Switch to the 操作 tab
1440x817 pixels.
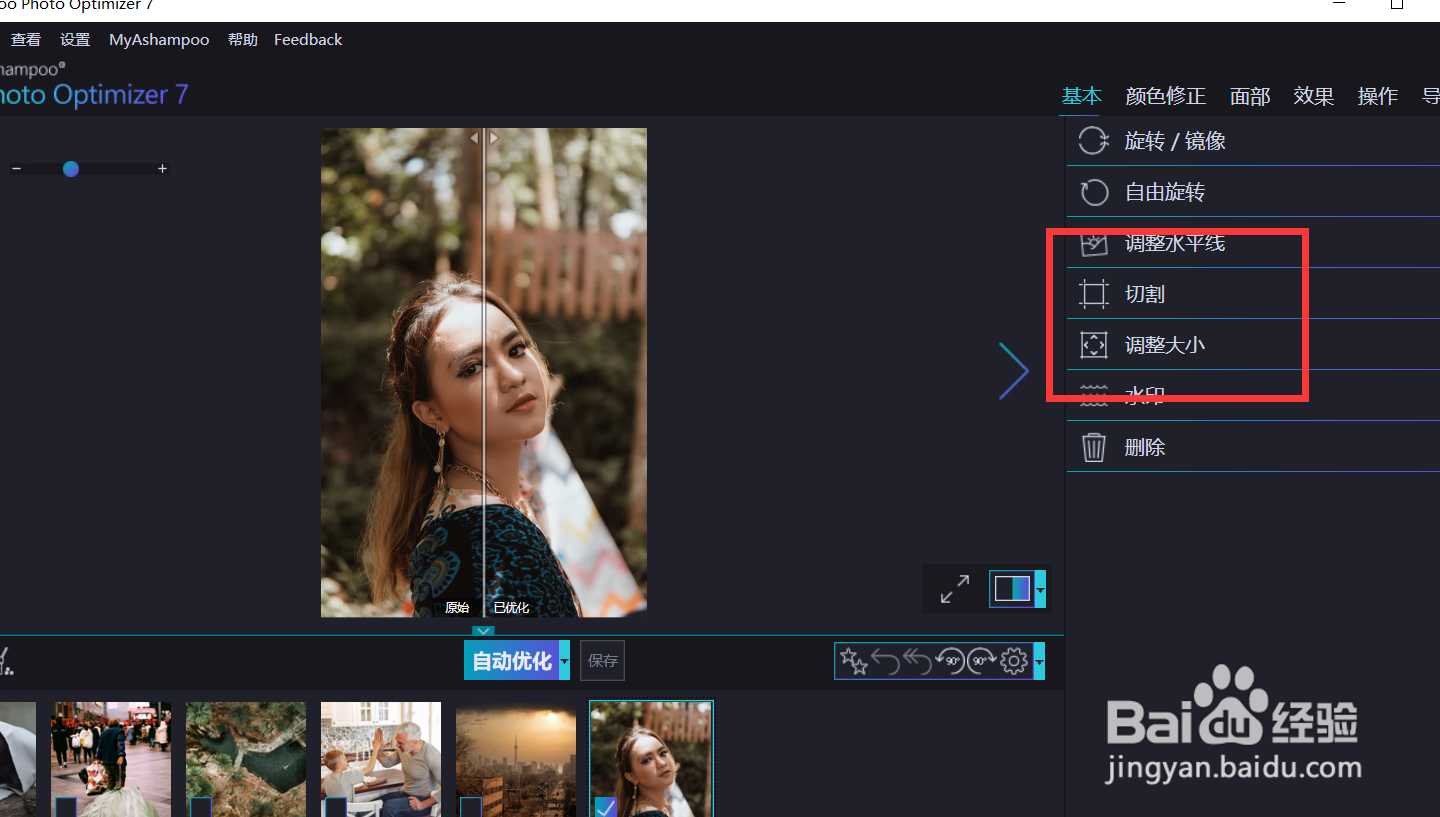tap(1377, 96)
